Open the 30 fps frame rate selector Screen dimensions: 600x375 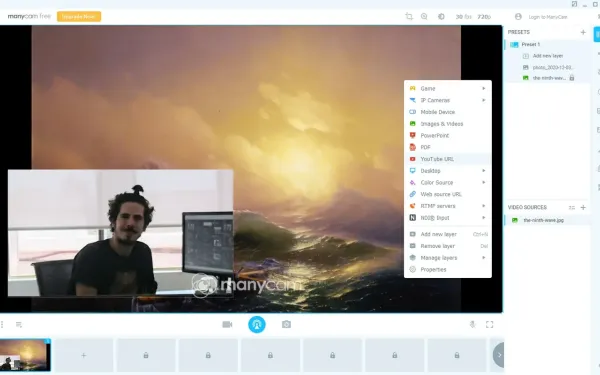point(463,17)
